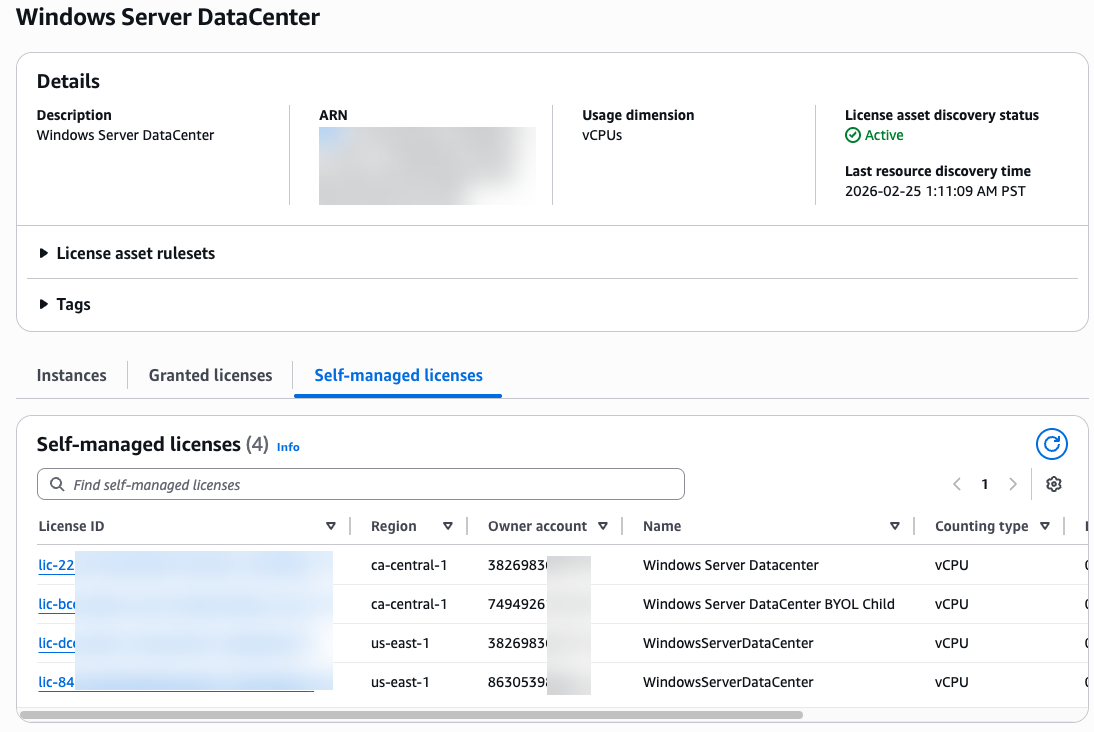Click the Info icon next to Self-managed licenses
The width and height of the screenshot is (1094, 732).
click(x=288, y=447)
